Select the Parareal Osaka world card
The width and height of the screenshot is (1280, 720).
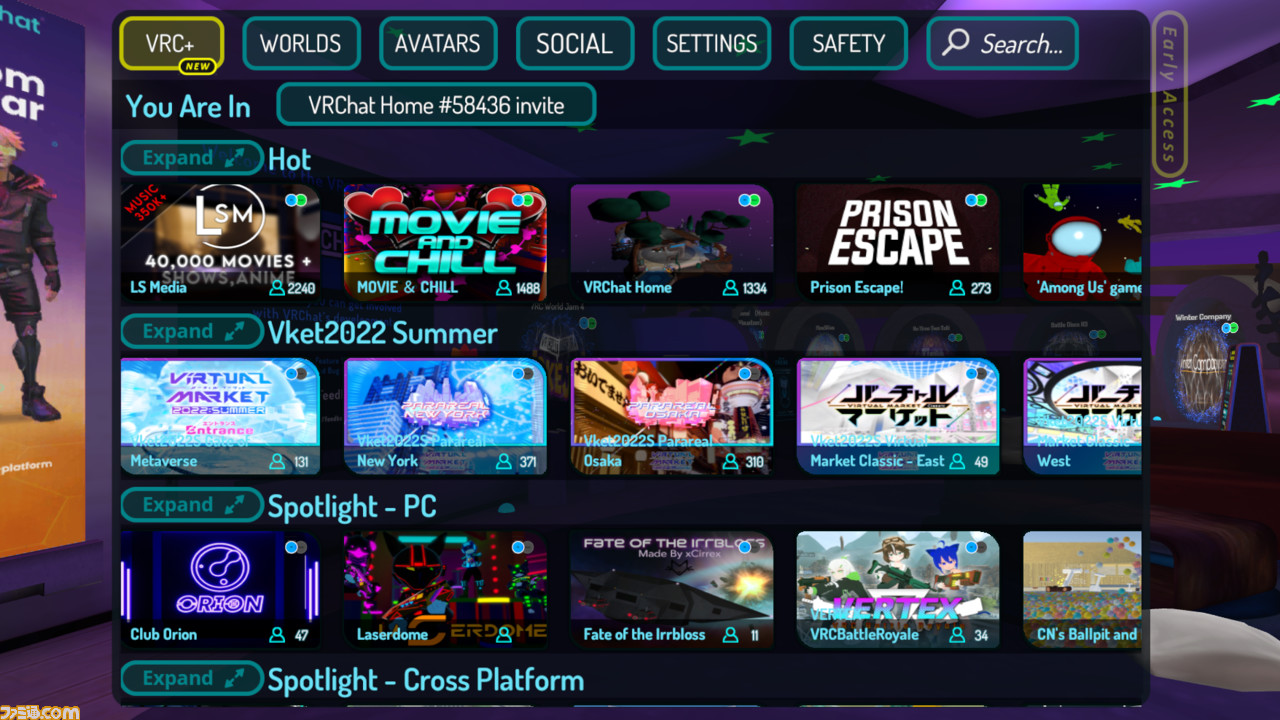(671, 416)
